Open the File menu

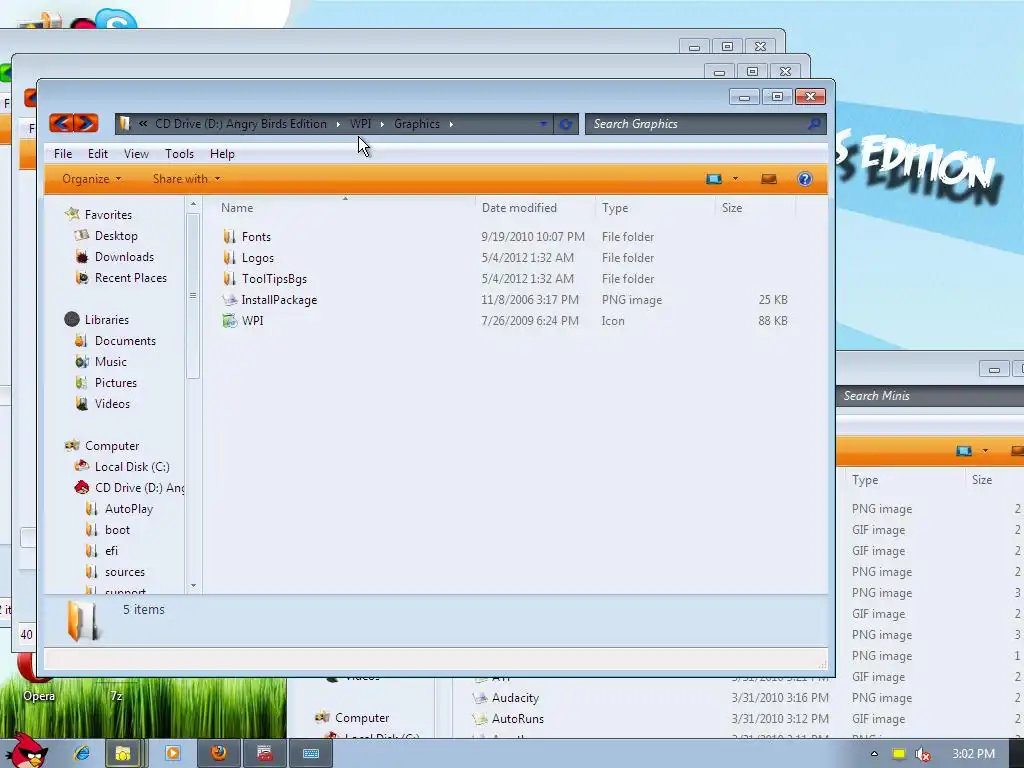point(63,153)
